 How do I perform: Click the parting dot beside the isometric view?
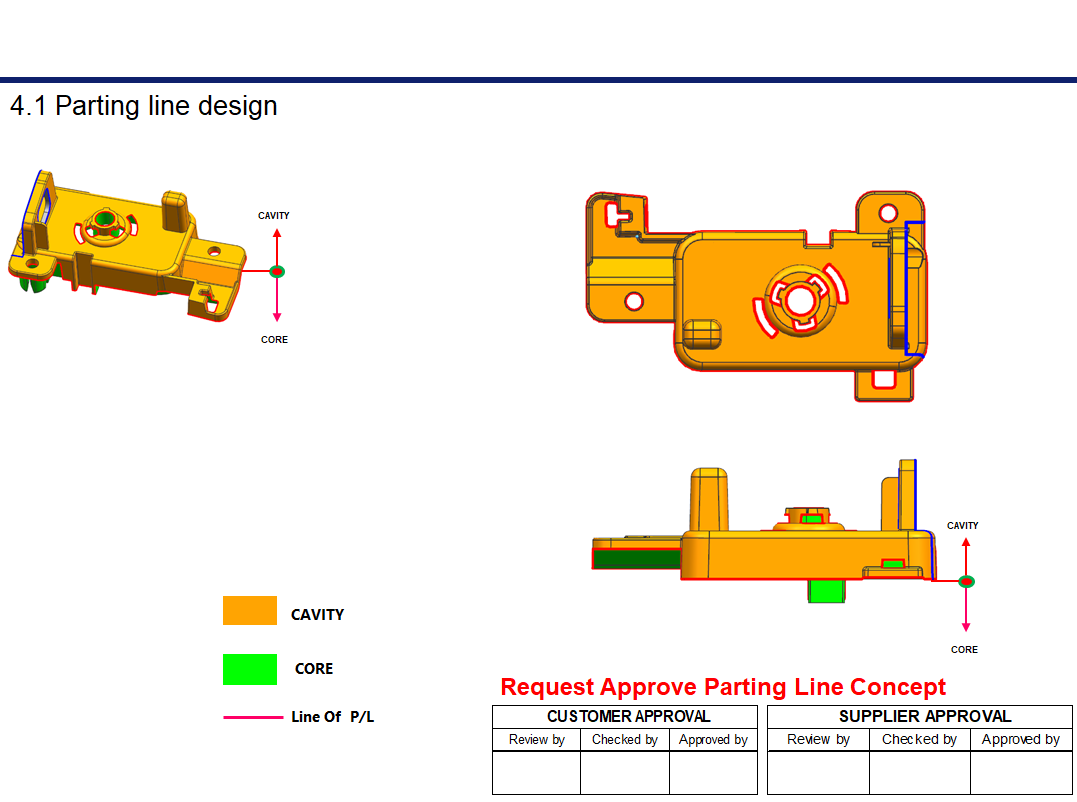(x=277, y=271)
